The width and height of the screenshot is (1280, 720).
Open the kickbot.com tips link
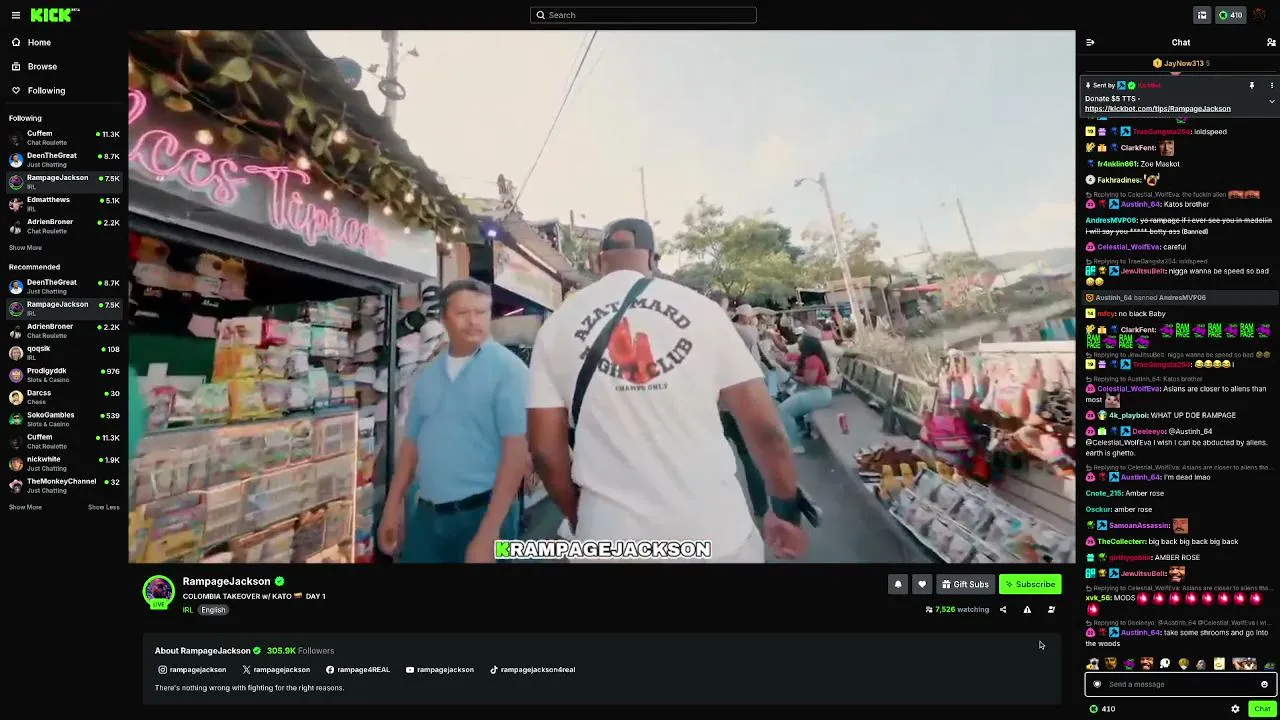coord(1157,108)
